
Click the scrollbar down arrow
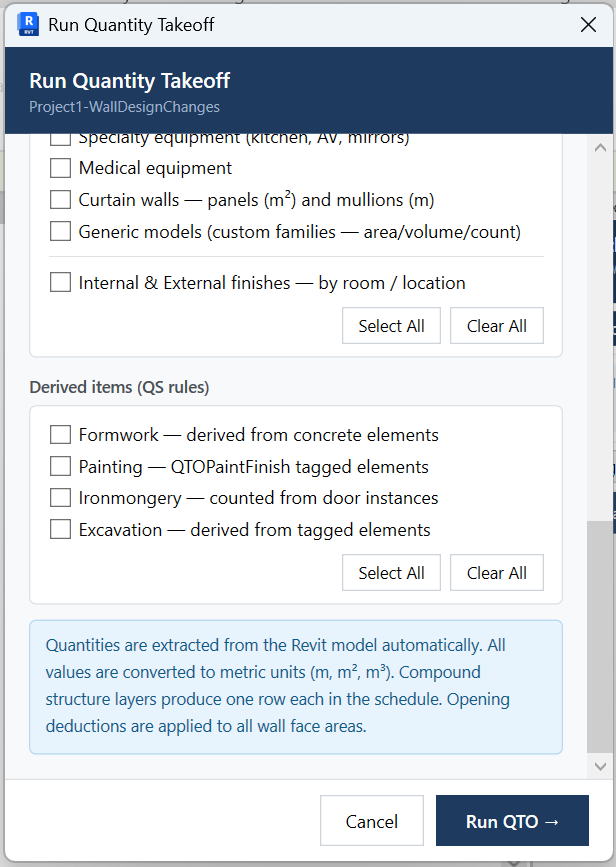[601, 766]
